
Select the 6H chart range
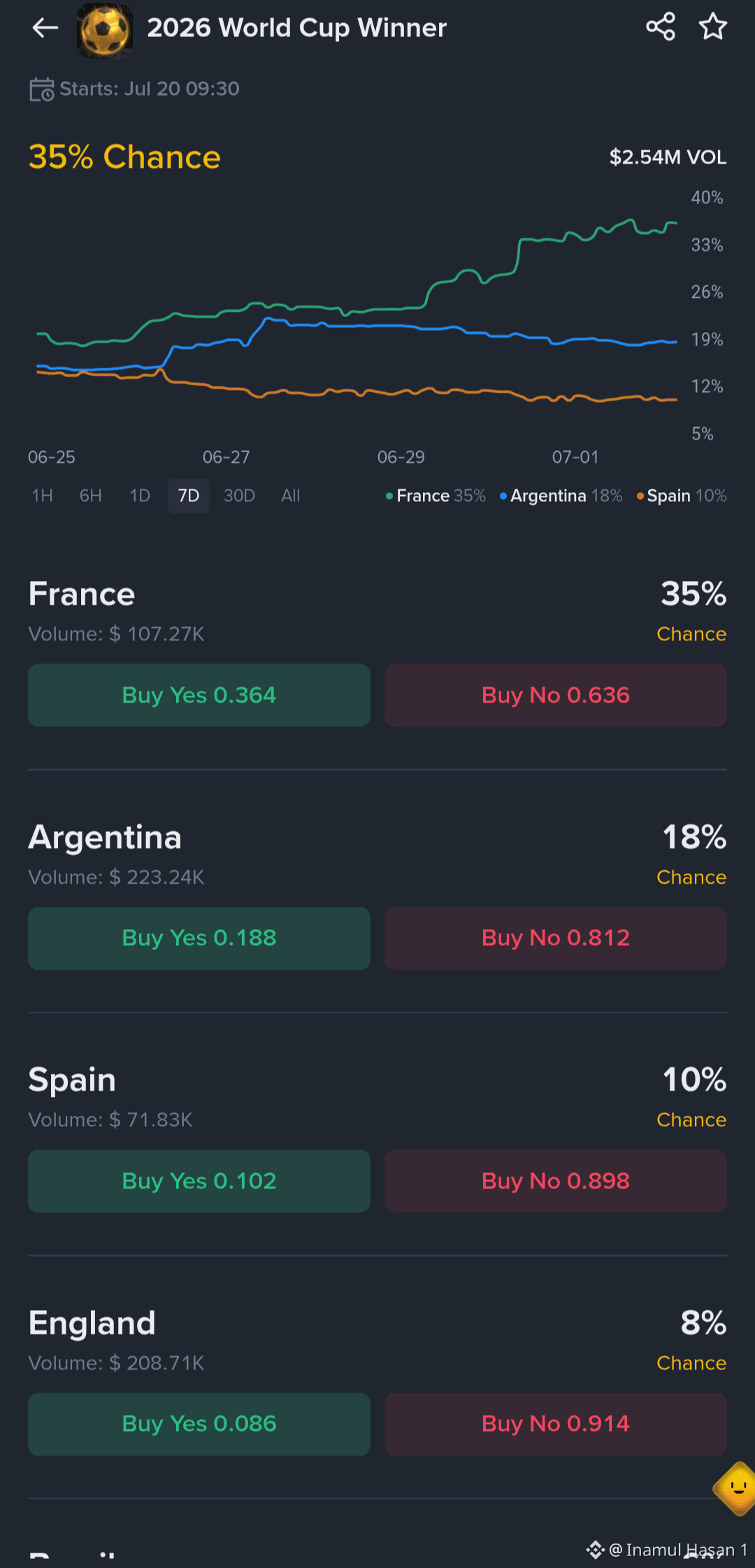click(91, 496)
